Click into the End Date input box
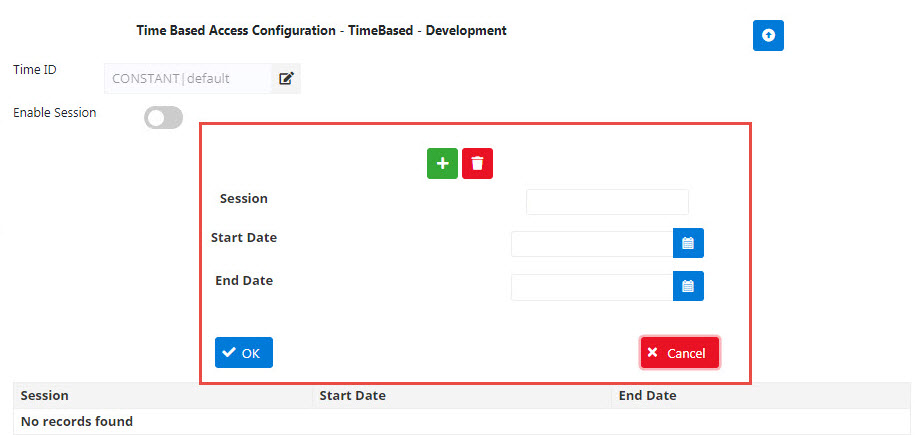The width and height of the screenshot is (917, 435). coord(592,287)
